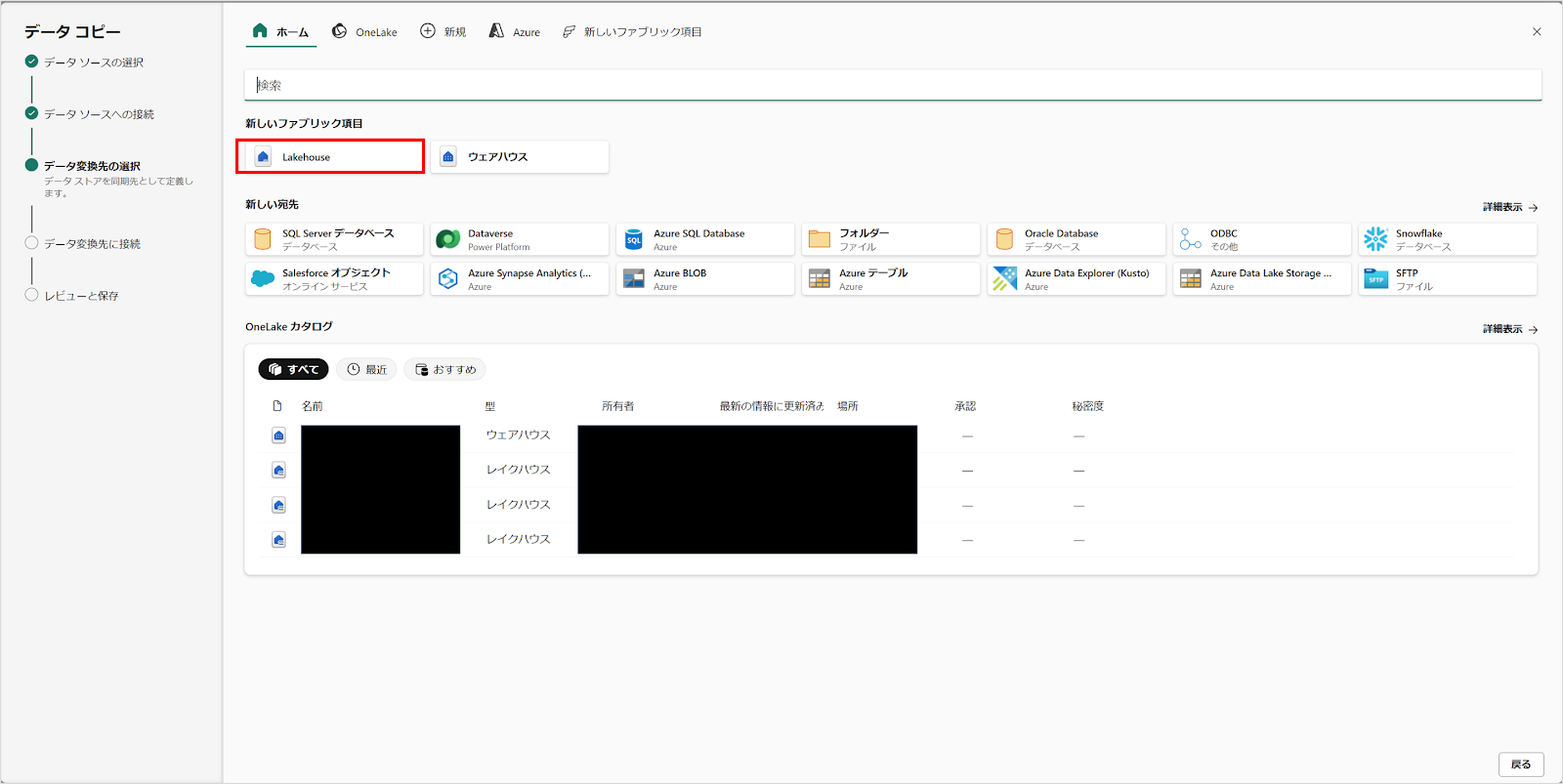Sort by 名前 column header
Image resolution: width=1563 pixels, height=784 pixels.
coord(313,406)
